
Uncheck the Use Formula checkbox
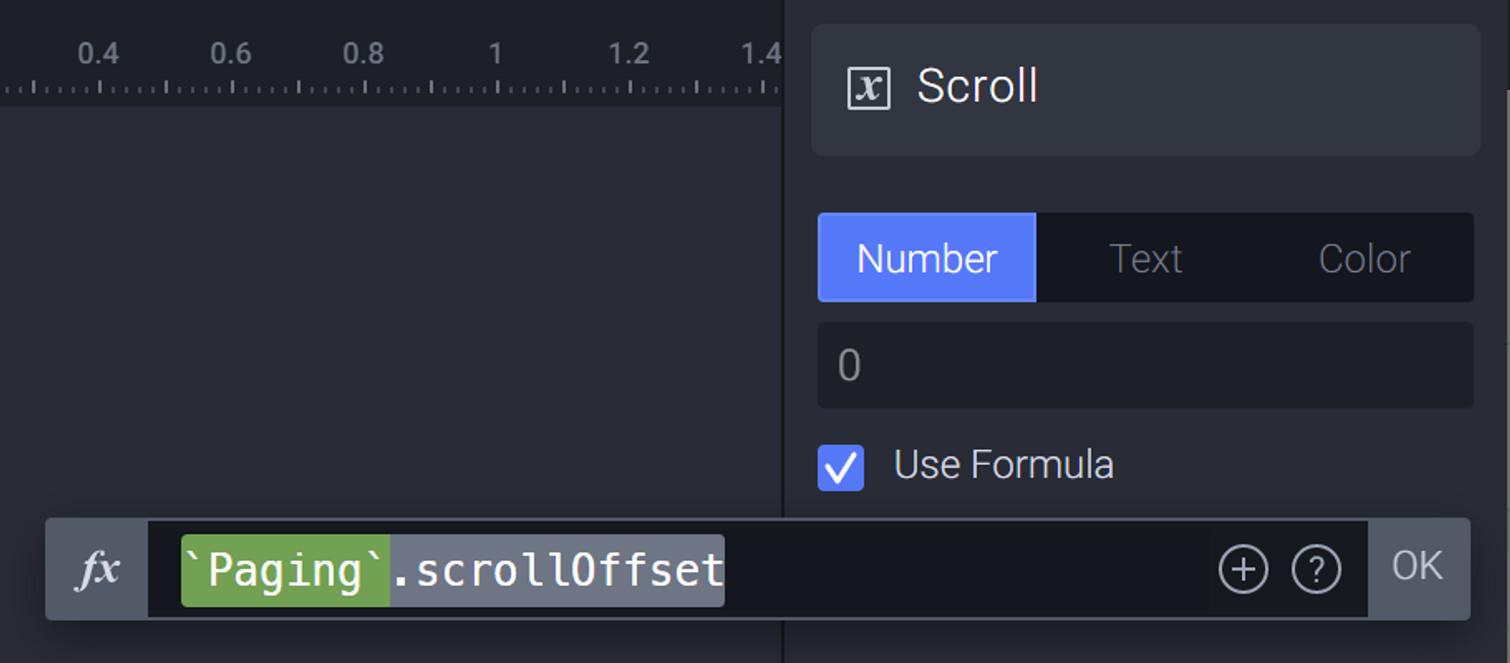click(x=841, y=467)
